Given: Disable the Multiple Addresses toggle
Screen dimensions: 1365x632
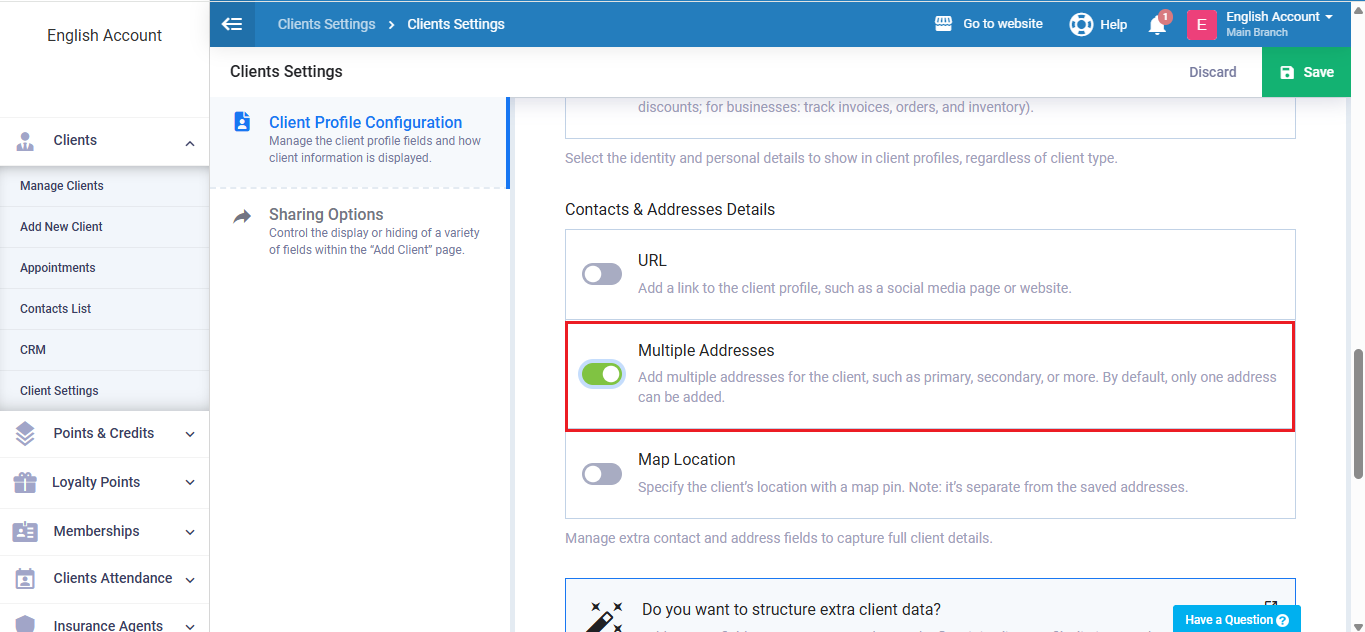Looking at the screenshot, I should click(602, 374).
